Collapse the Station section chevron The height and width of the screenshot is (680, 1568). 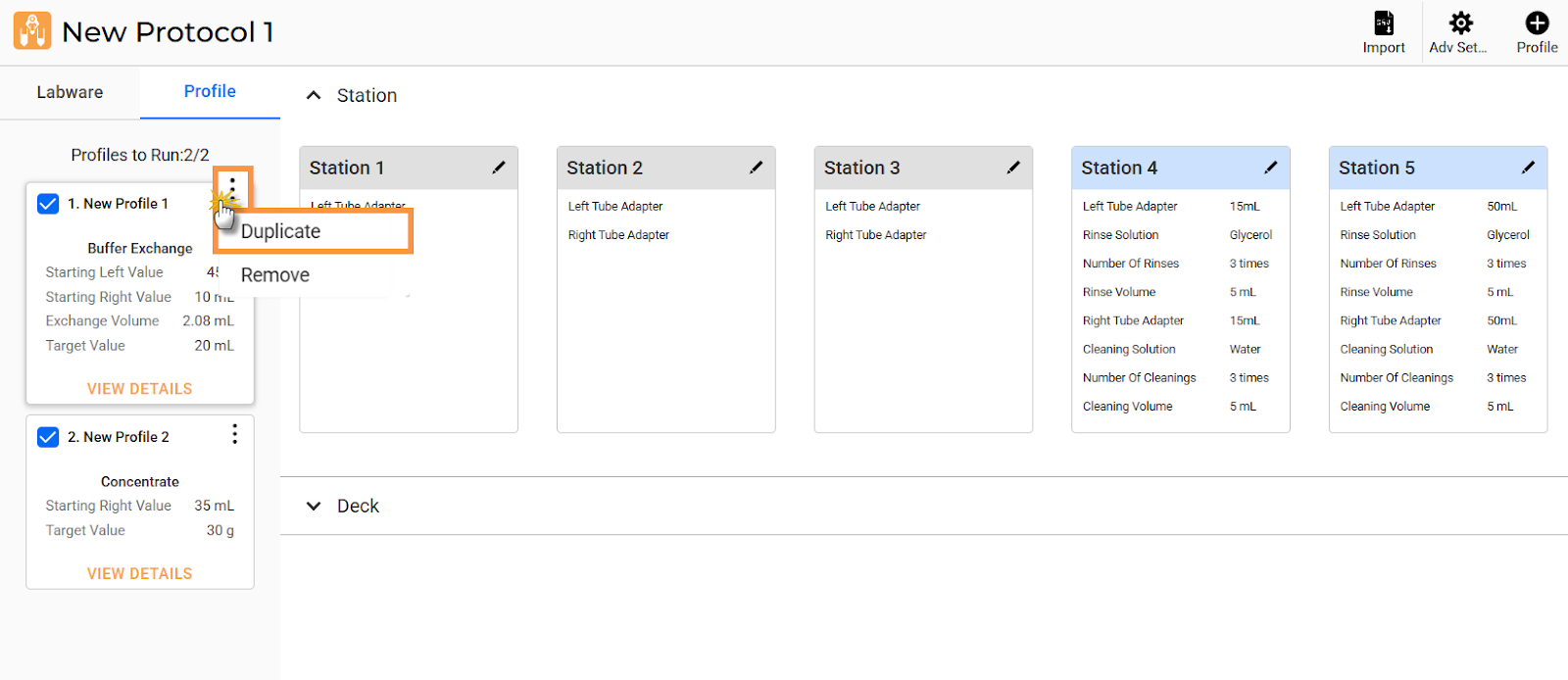(314, 95)
